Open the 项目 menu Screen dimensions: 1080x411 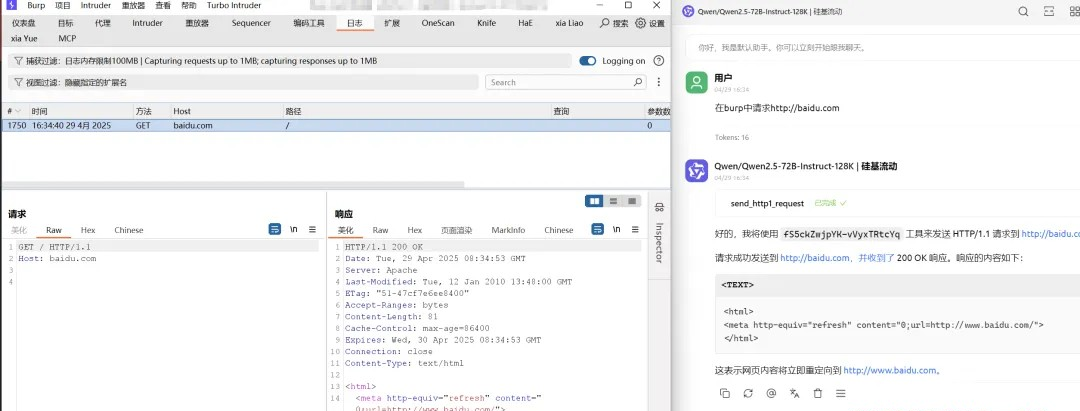coord(63,6)
